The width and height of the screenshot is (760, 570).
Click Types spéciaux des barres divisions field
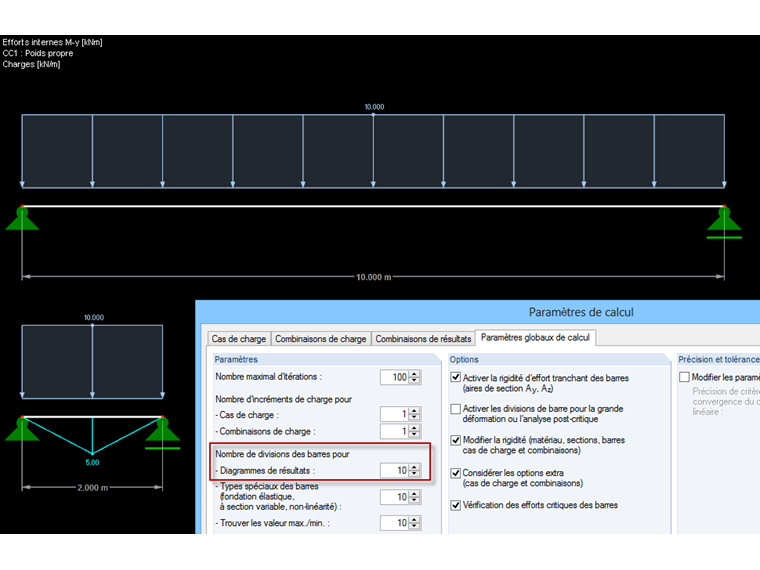coord(395,497)
